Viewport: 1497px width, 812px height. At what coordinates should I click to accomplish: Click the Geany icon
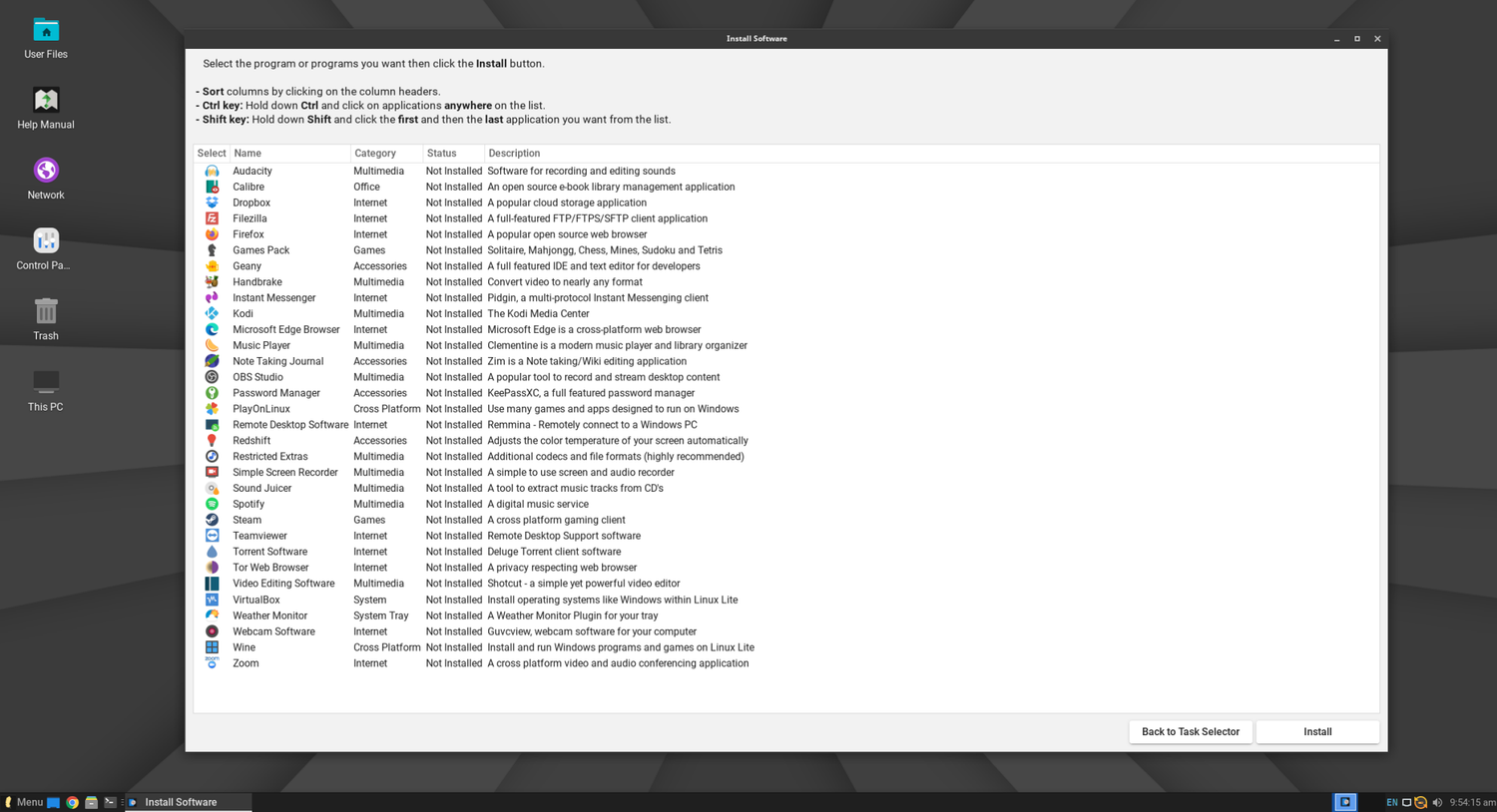click(212, 266)
